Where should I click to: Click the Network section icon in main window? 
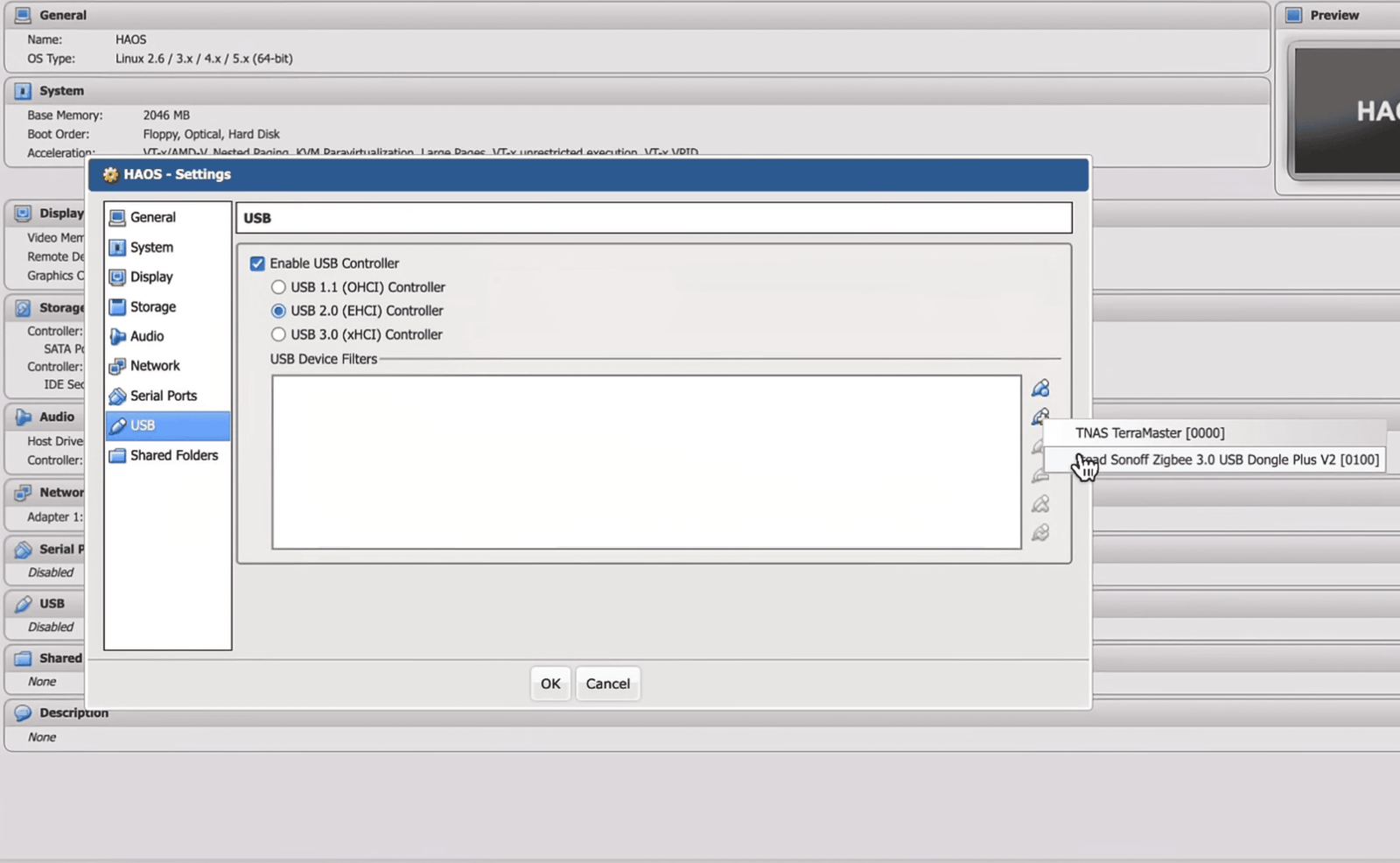click(23, 492)
